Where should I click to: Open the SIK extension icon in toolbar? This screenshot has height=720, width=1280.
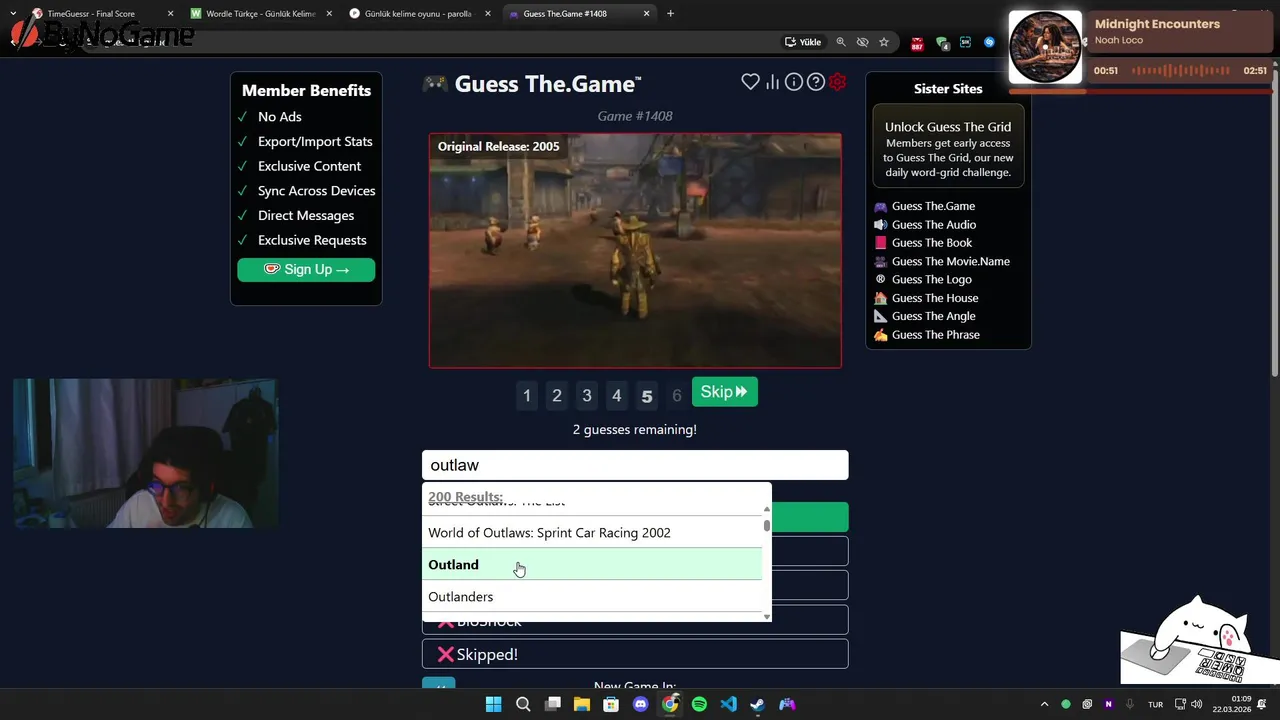965,42
